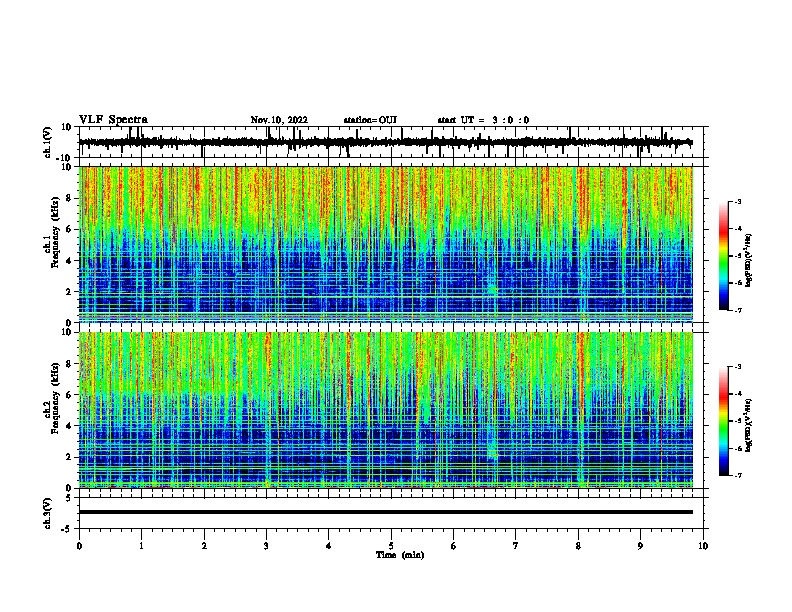
Task: Click the ch.1 colorbar scale
Action: (x=723, y=256)
